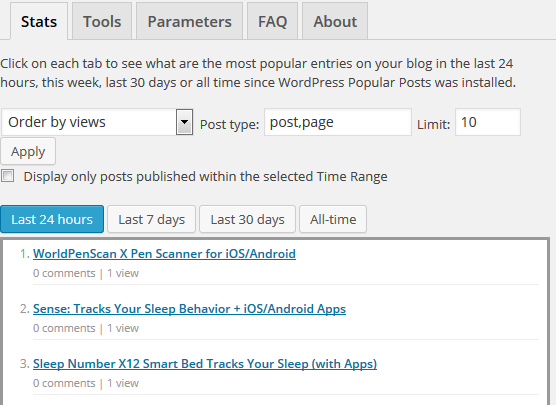Image resolution: width=556 pixels, height=405 pixels.
Task: Open Sleep Number X12 Smart Bed link
Action: click(205, 364)
